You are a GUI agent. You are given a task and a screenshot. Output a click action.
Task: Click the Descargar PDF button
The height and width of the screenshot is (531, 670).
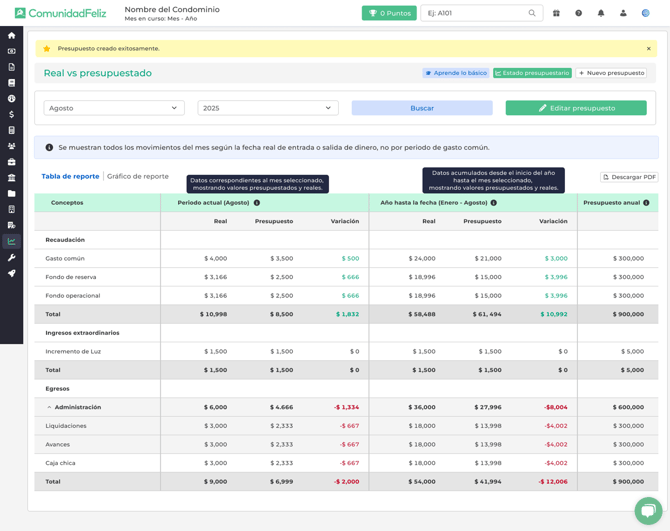pos(629,177)
